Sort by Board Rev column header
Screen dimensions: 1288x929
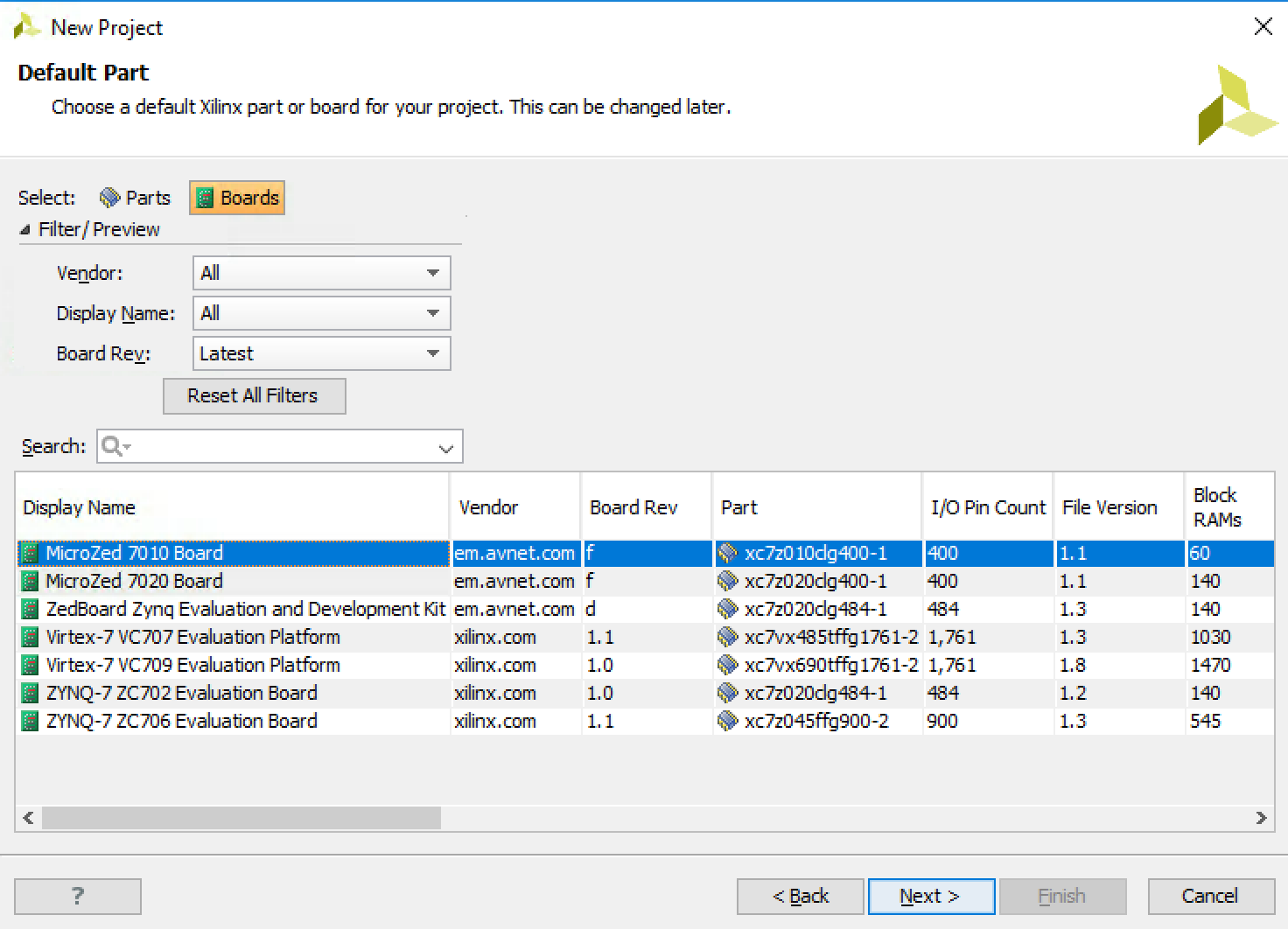pyautogui.click(x=647, y=507)
